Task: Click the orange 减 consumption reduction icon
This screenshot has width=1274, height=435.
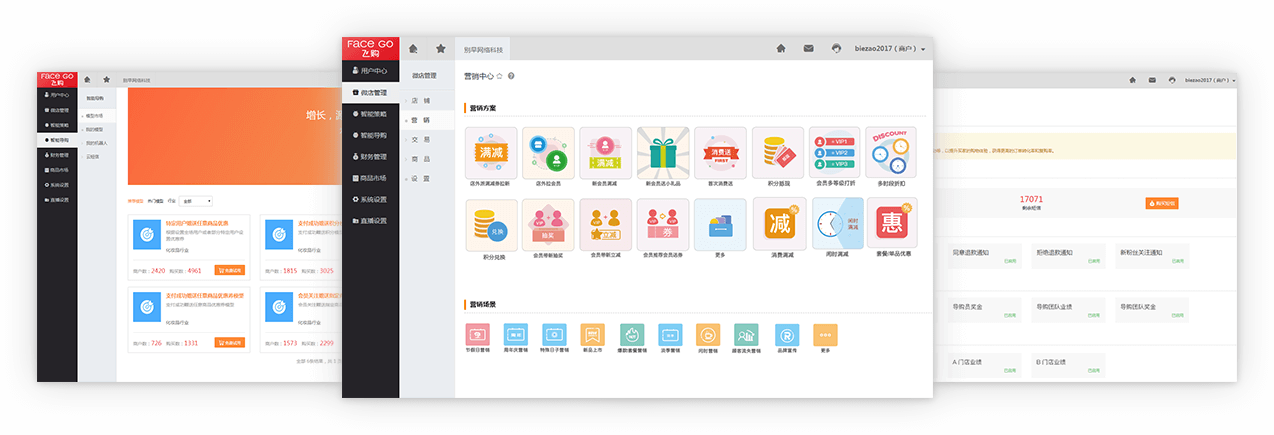Action: pos(778,224)
